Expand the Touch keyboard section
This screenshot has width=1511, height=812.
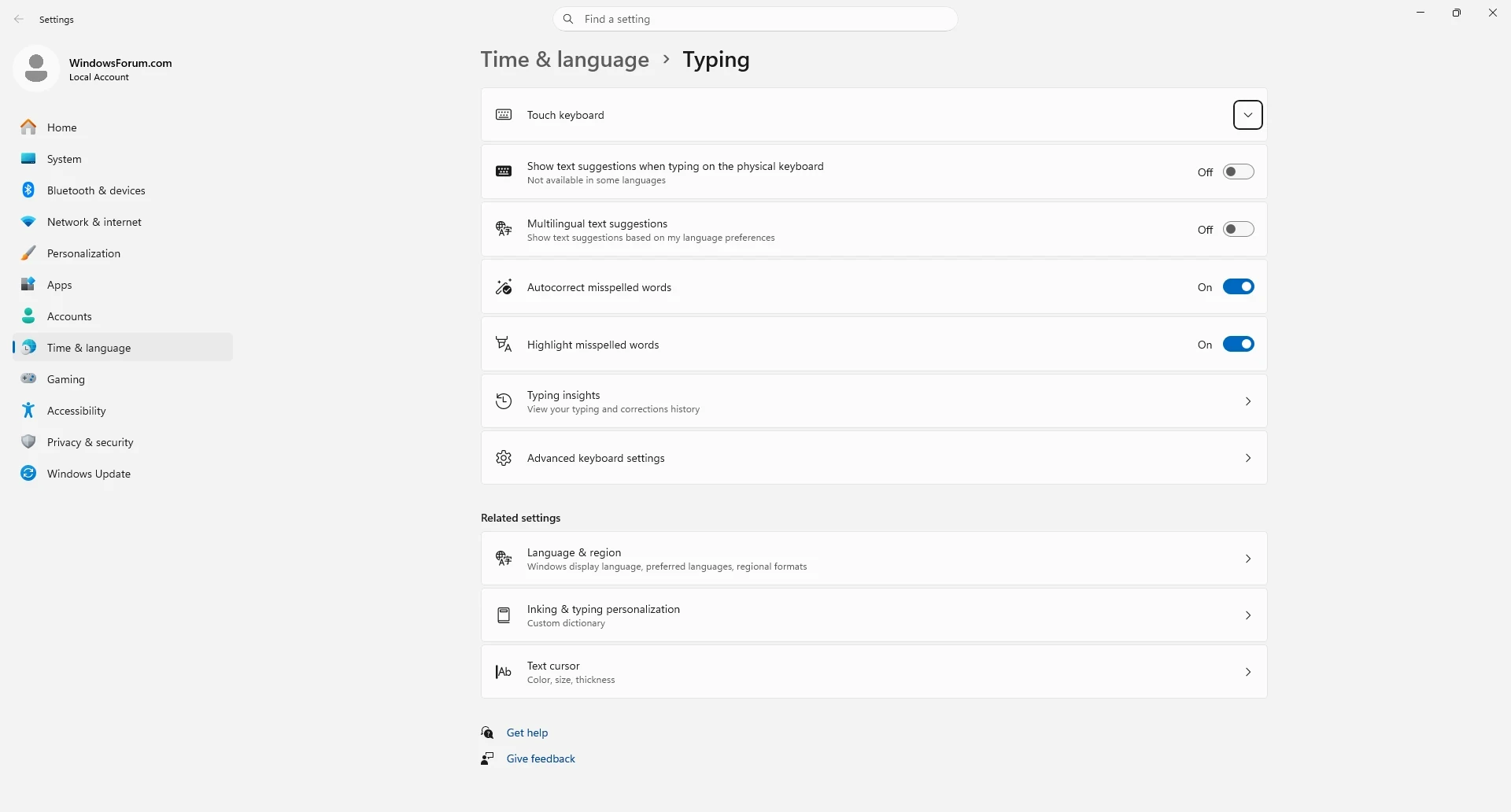(1248, 115)
